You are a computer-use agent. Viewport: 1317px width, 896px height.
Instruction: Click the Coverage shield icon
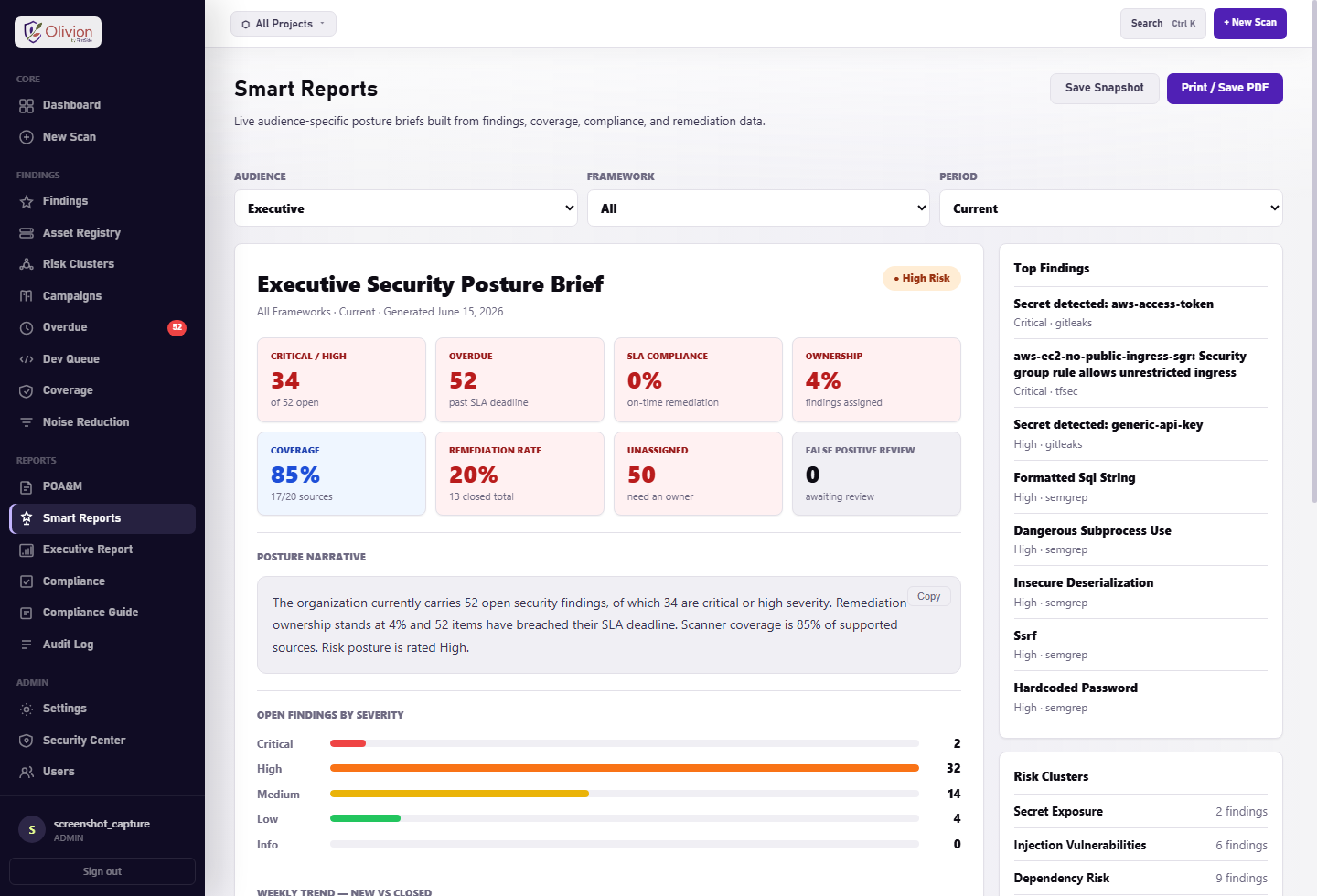tap(27, 390)
